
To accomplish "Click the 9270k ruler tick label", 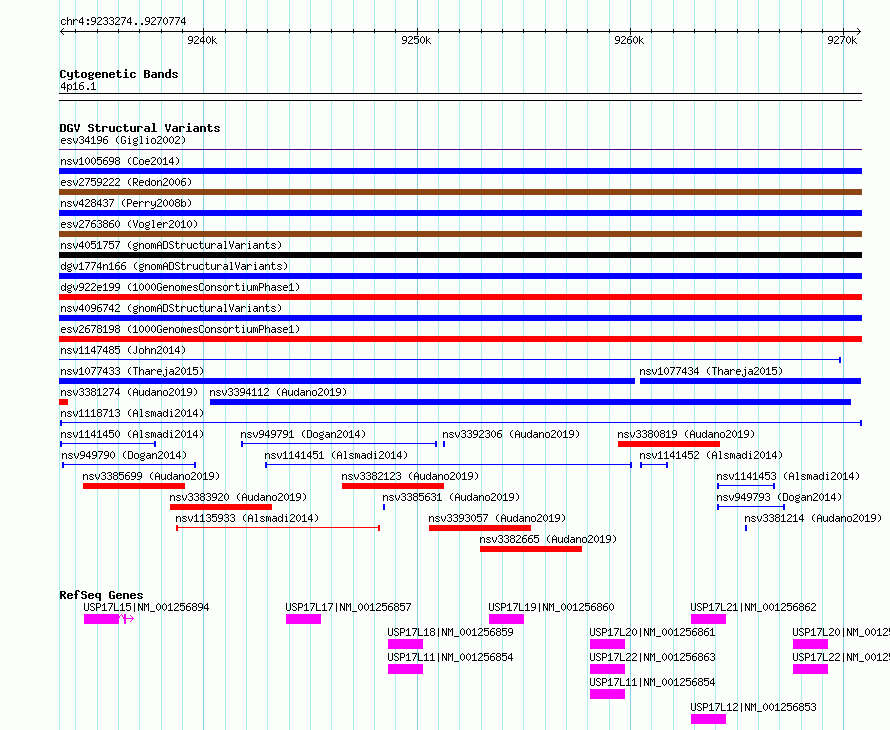I will [842, 40].
